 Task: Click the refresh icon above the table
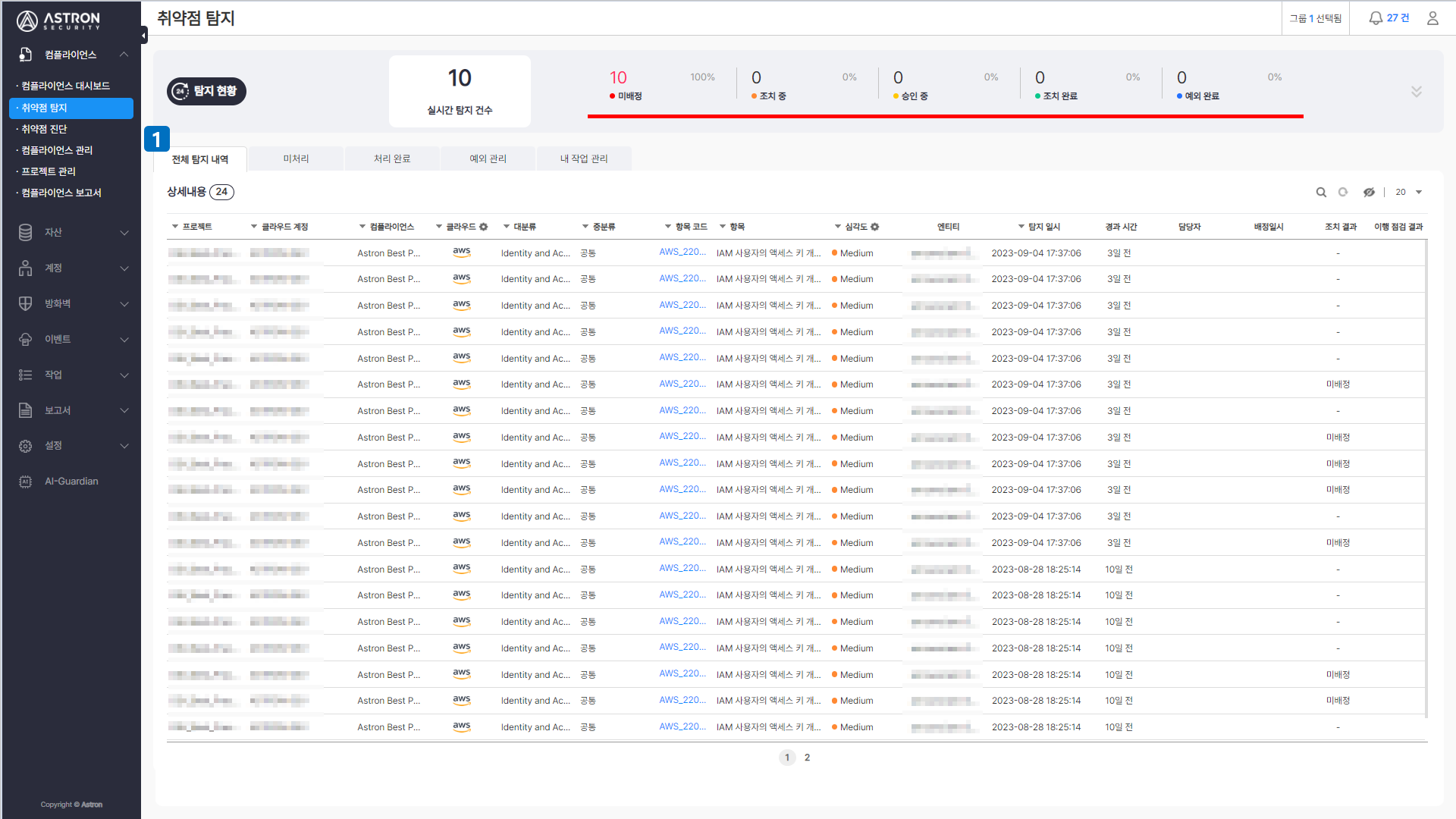(x=1343, y=193)
